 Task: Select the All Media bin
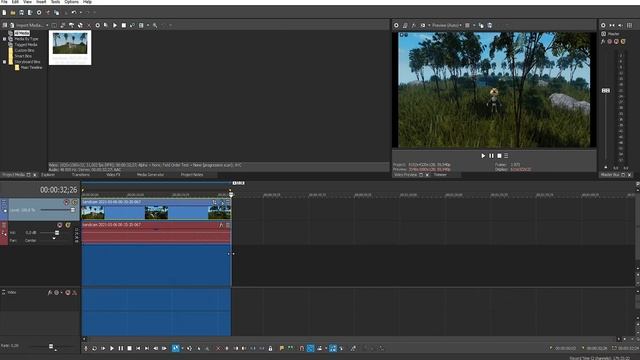click(22, 33)
